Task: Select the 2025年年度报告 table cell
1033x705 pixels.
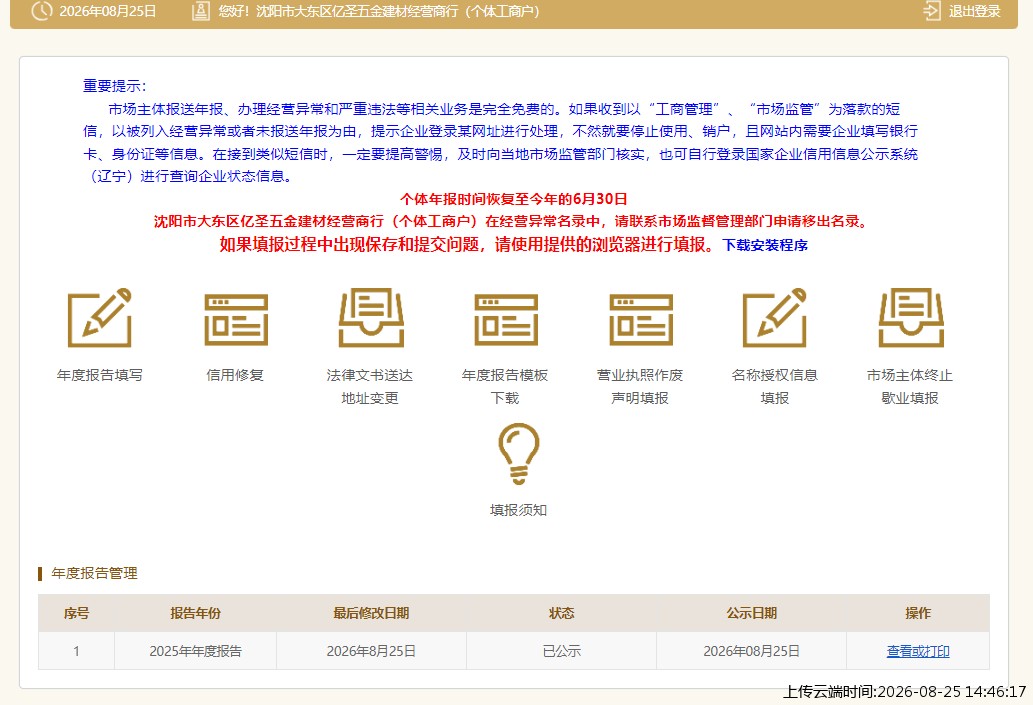Action: pos(196,651)
